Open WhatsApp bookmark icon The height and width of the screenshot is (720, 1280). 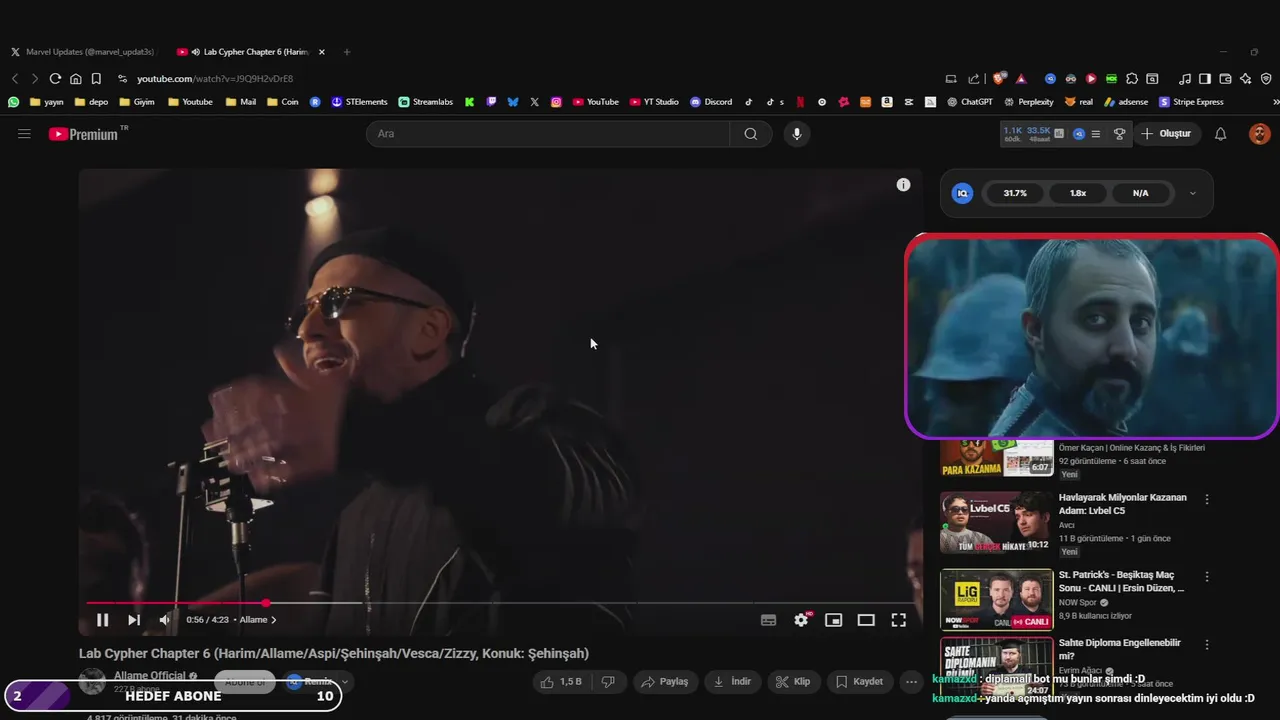(x=13, y=102)
